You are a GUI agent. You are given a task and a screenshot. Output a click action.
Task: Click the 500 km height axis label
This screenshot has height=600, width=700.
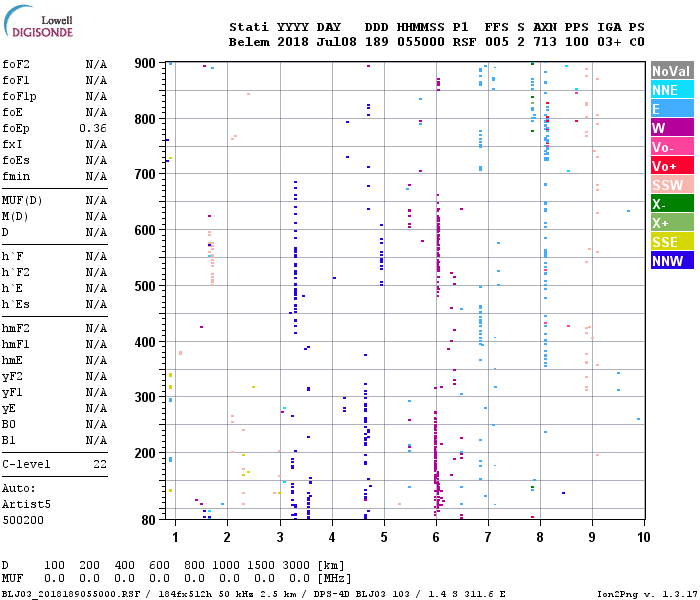(145, 286)
